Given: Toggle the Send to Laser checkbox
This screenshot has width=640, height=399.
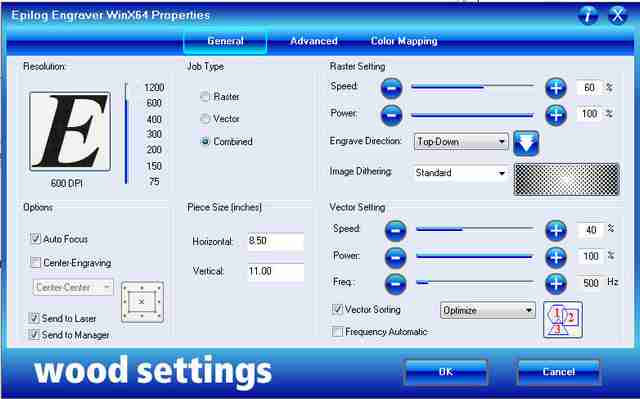Looking at the screenshot, I should 33,318.
